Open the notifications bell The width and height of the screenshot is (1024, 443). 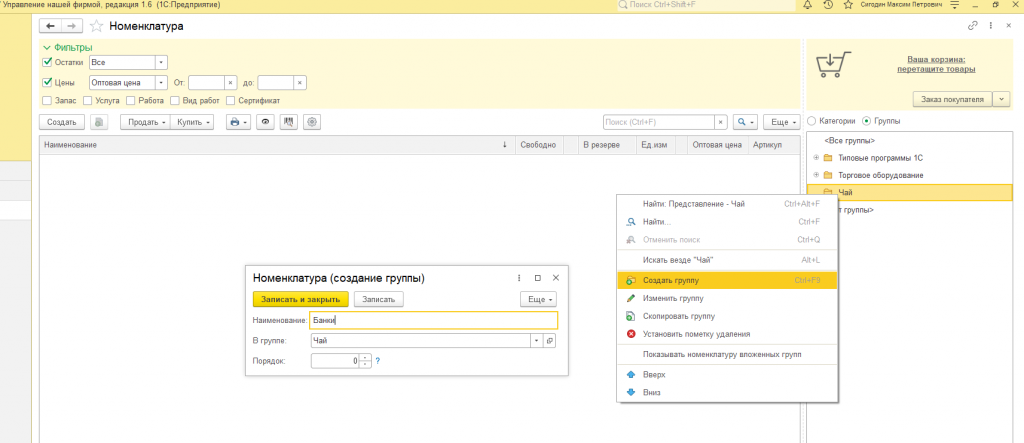click(807, 5)
